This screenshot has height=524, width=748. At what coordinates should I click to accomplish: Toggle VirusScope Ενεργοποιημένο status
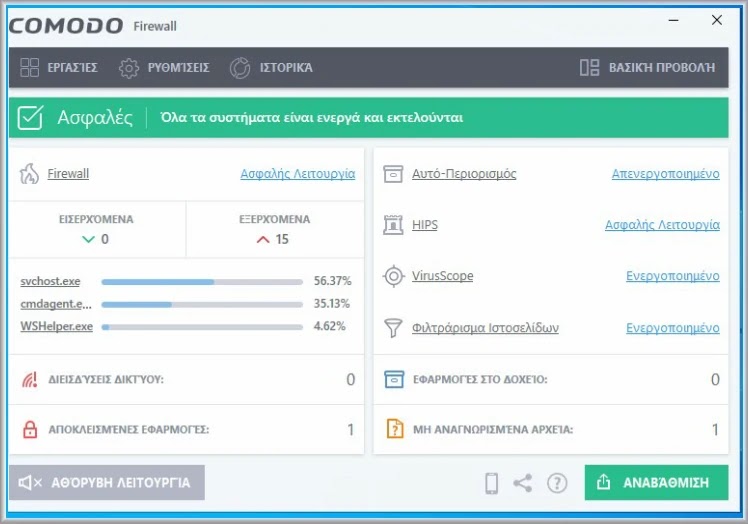[673, 276]
